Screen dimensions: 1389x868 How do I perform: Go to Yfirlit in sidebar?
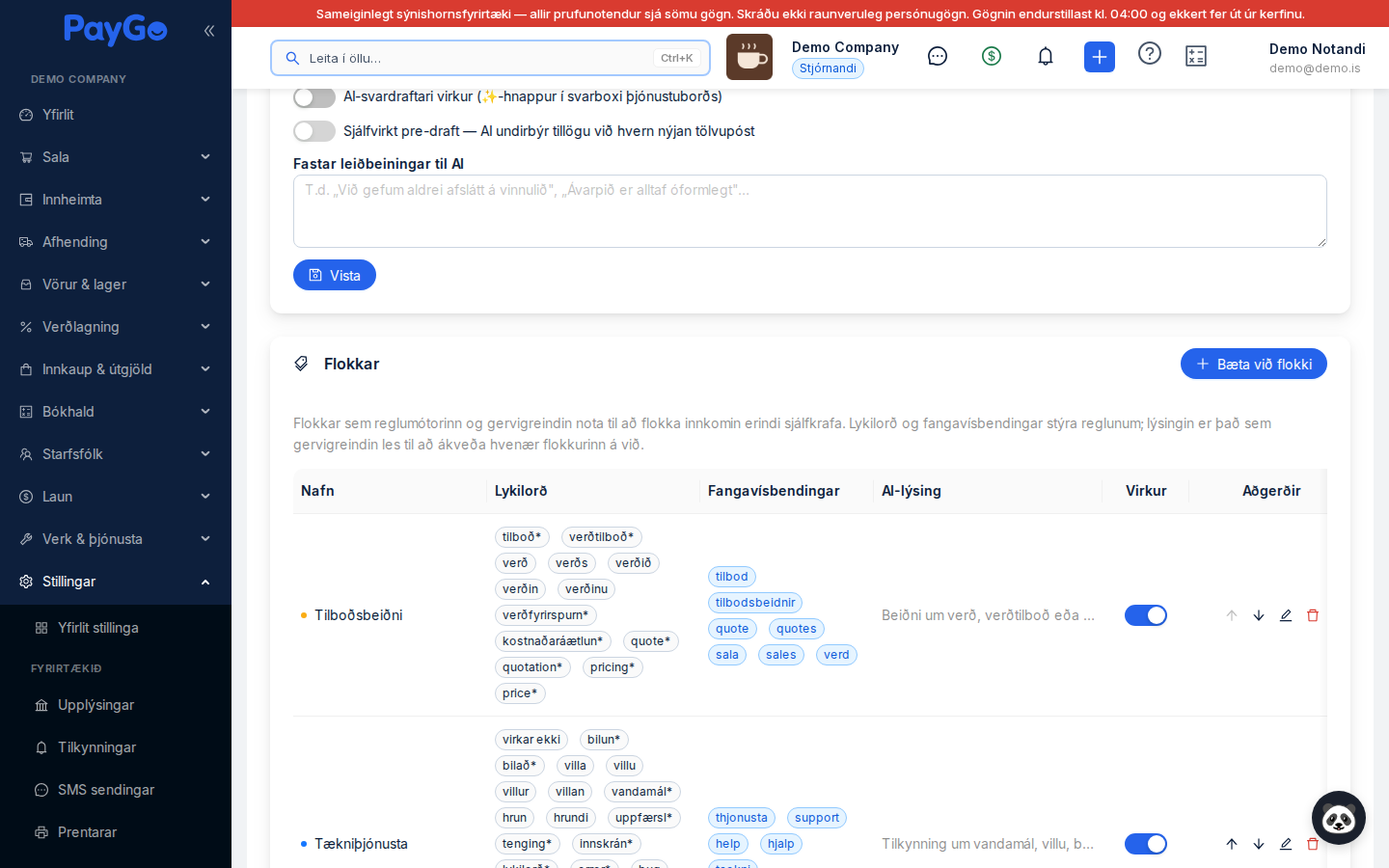coord(116,115)
